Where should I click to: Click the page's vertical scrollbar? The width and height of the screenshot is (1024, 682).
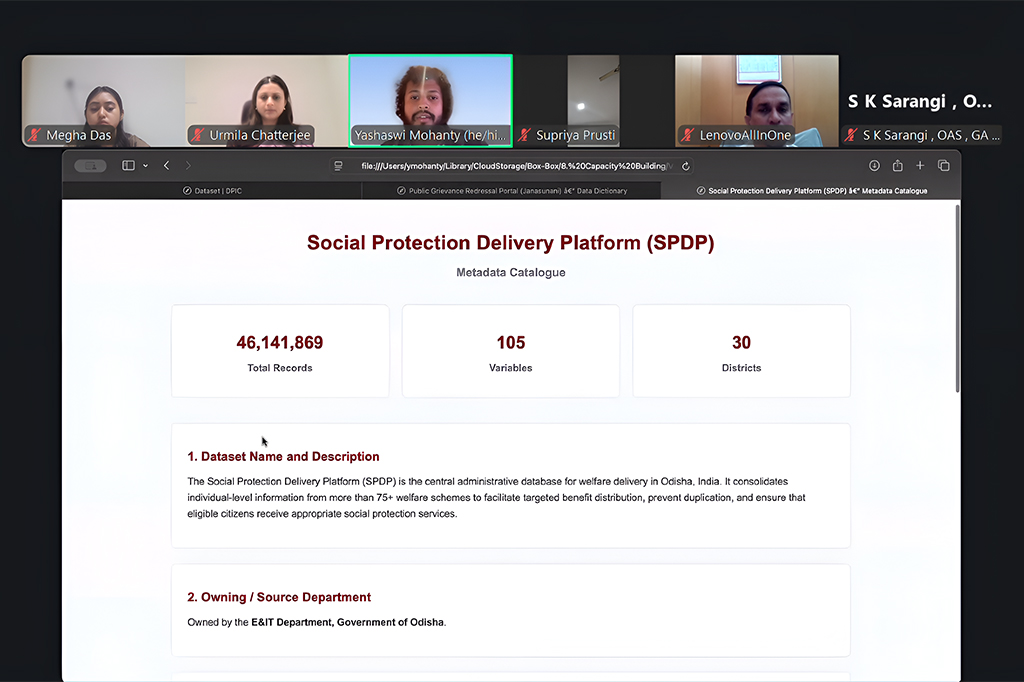(x=957, y=300)
